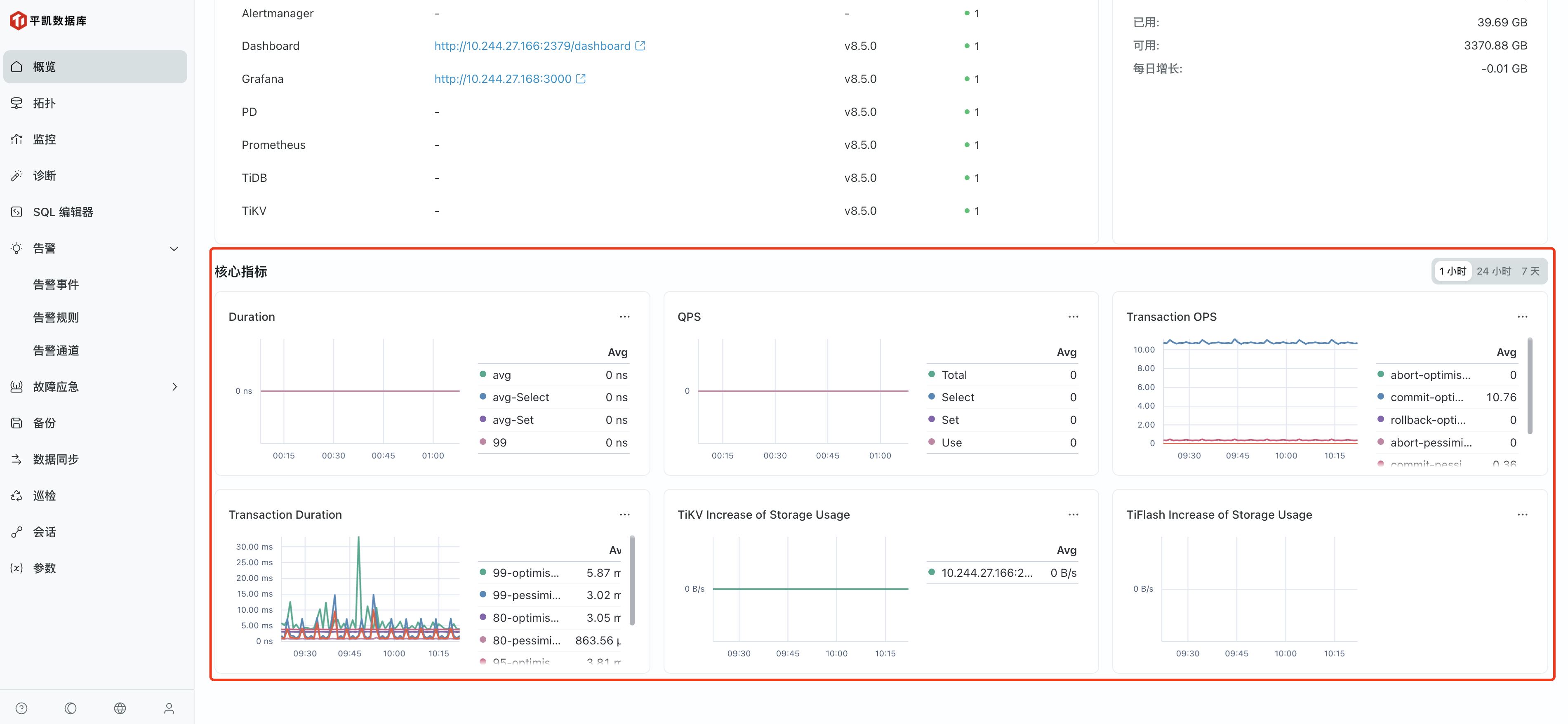Open the Dashboard URL link
Image resolution: width=1568 pixels, height=724 pixels.
point(532,46)
